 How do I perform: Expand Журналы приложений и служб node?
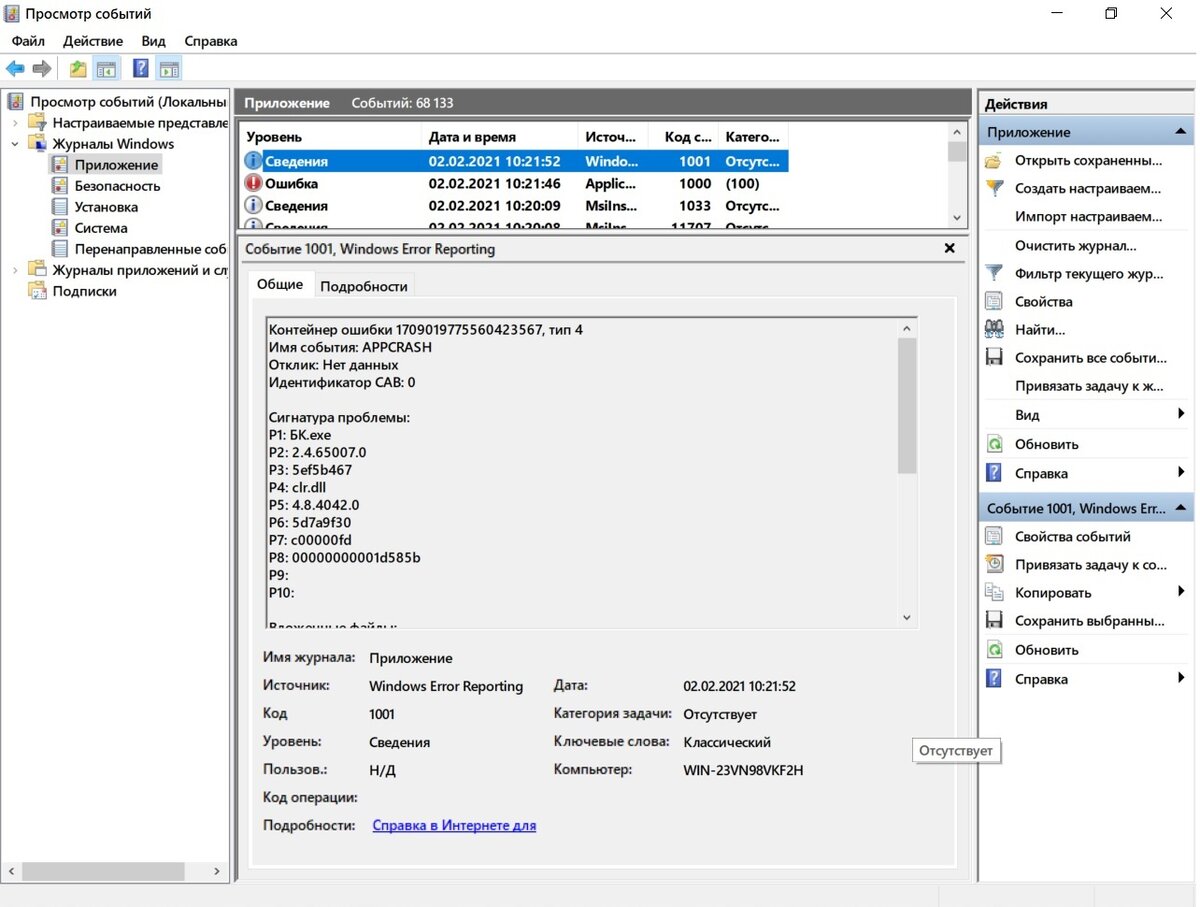(x=15, y=270)
